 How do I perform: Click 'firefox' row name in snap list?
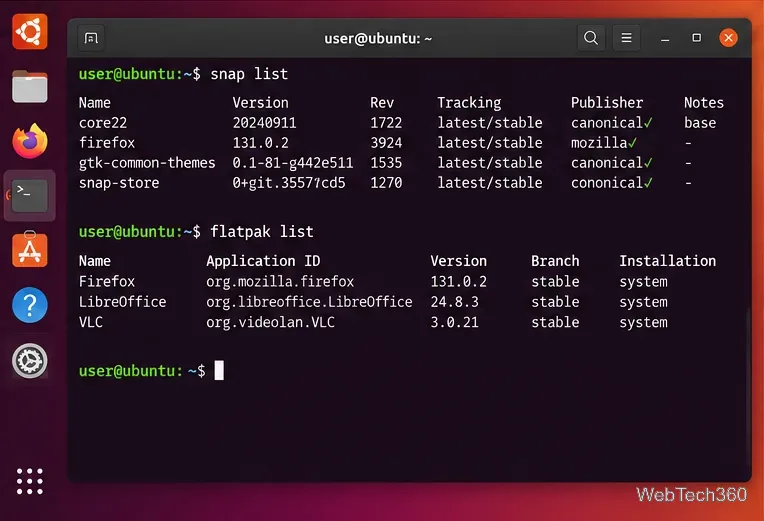coord(107,143)
